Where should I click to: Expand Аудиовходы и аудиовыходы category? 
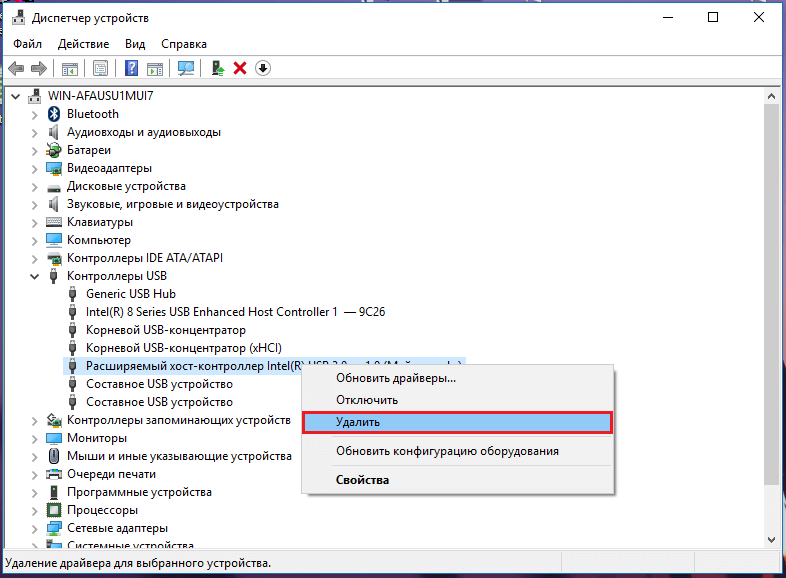[34, 133]
